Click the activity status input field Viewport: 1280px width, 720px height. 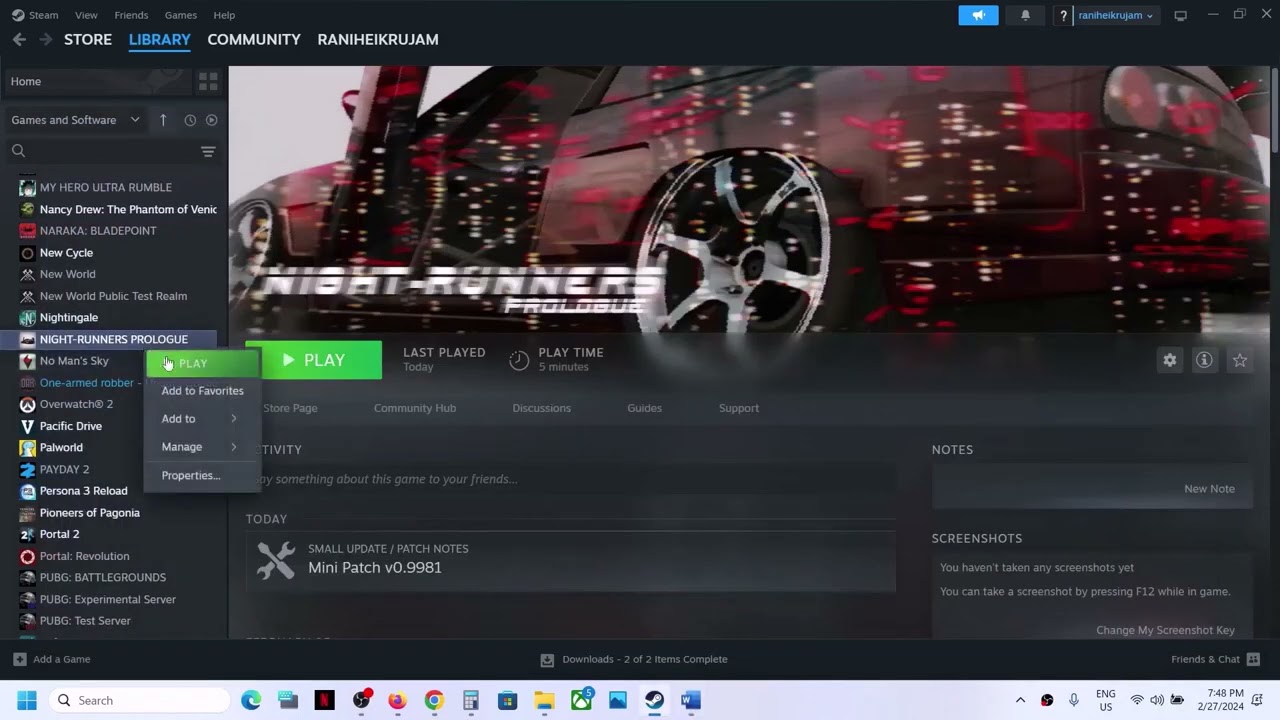click(x=570, y=479)
